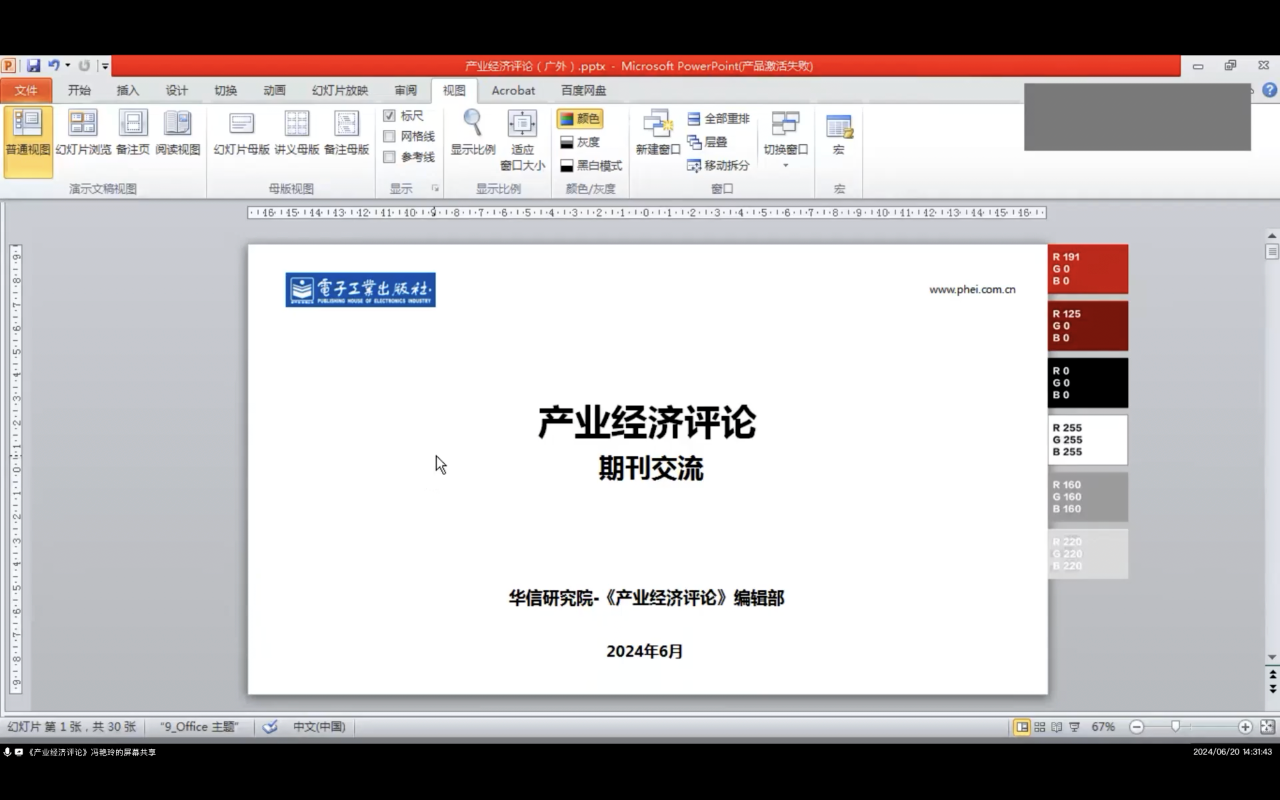Expand the Switch Windows (切换窗口) dropdown
This screenshot has height=800, width=1280.
point(785,150)
